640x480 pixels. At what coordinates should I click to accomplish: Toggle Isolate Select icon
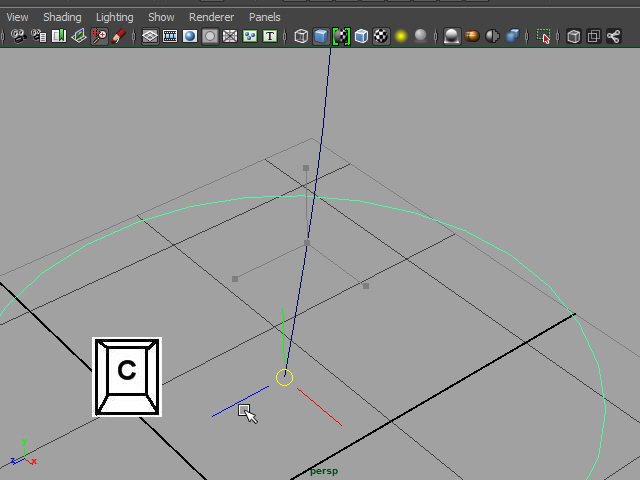click(x=543, y=36)
